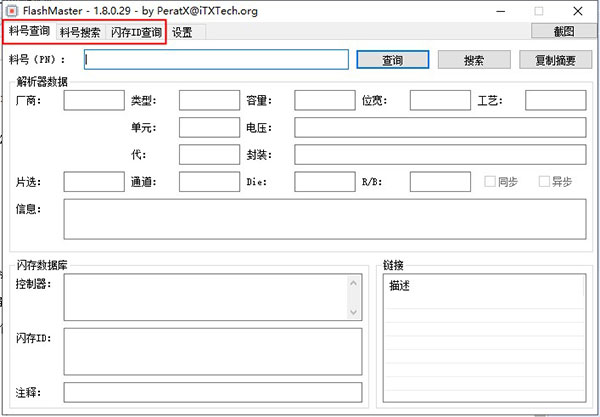Click the up arrow of 控制器 scrollbar
Viewport: 600px width, 417px height.
coord(353,284)
